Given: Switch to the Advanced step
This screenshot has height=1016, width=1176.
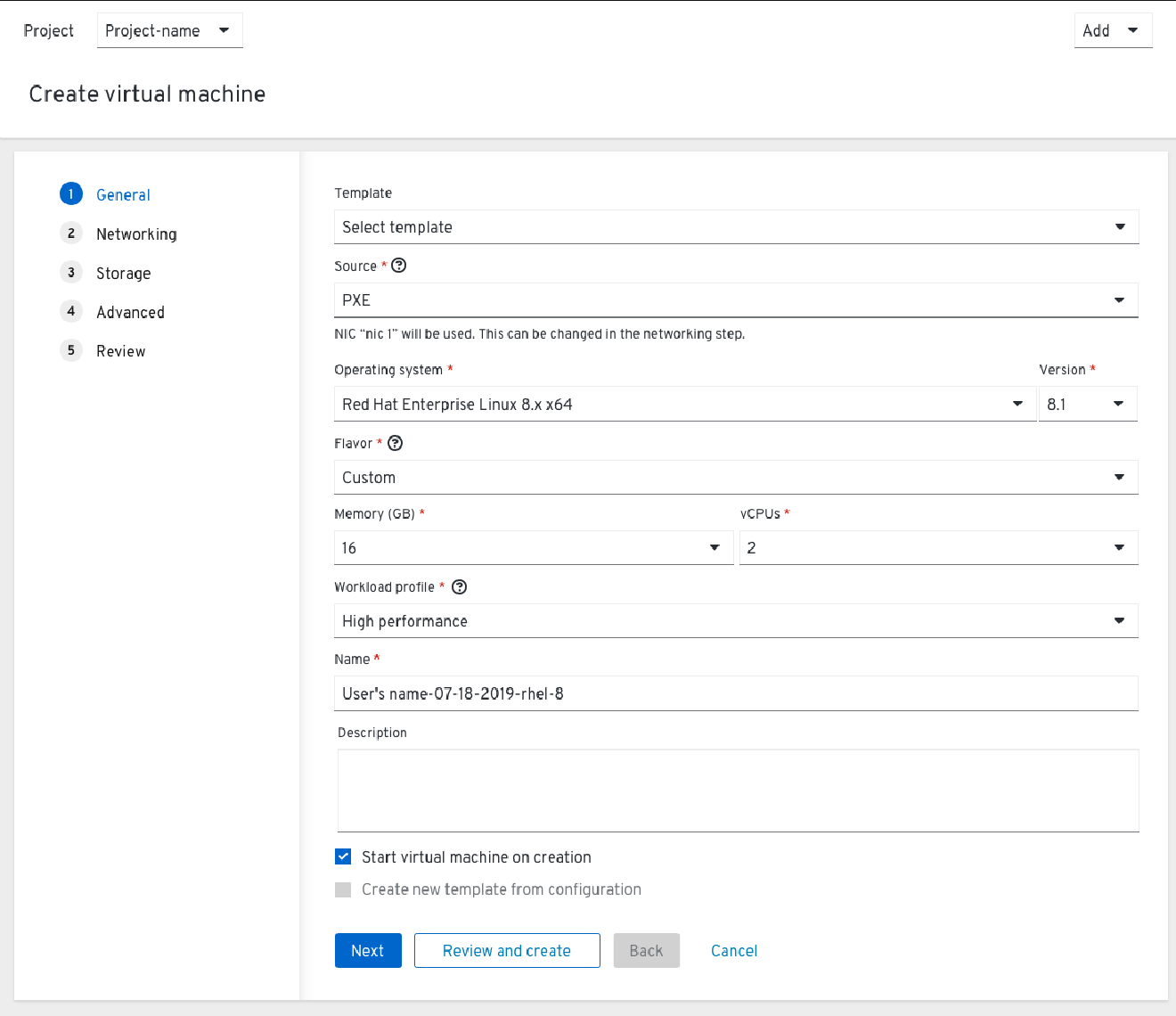Looking at the screenshot, I should pyautogui.click(x=130, y=311).
